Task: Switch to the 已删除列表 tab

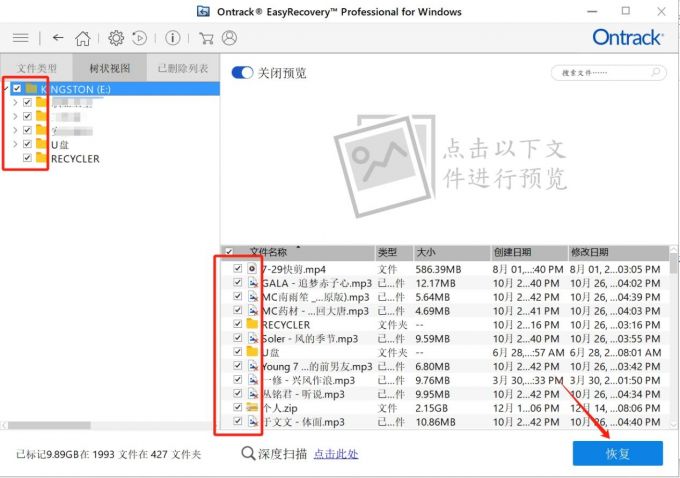Action: coord(183,68)
